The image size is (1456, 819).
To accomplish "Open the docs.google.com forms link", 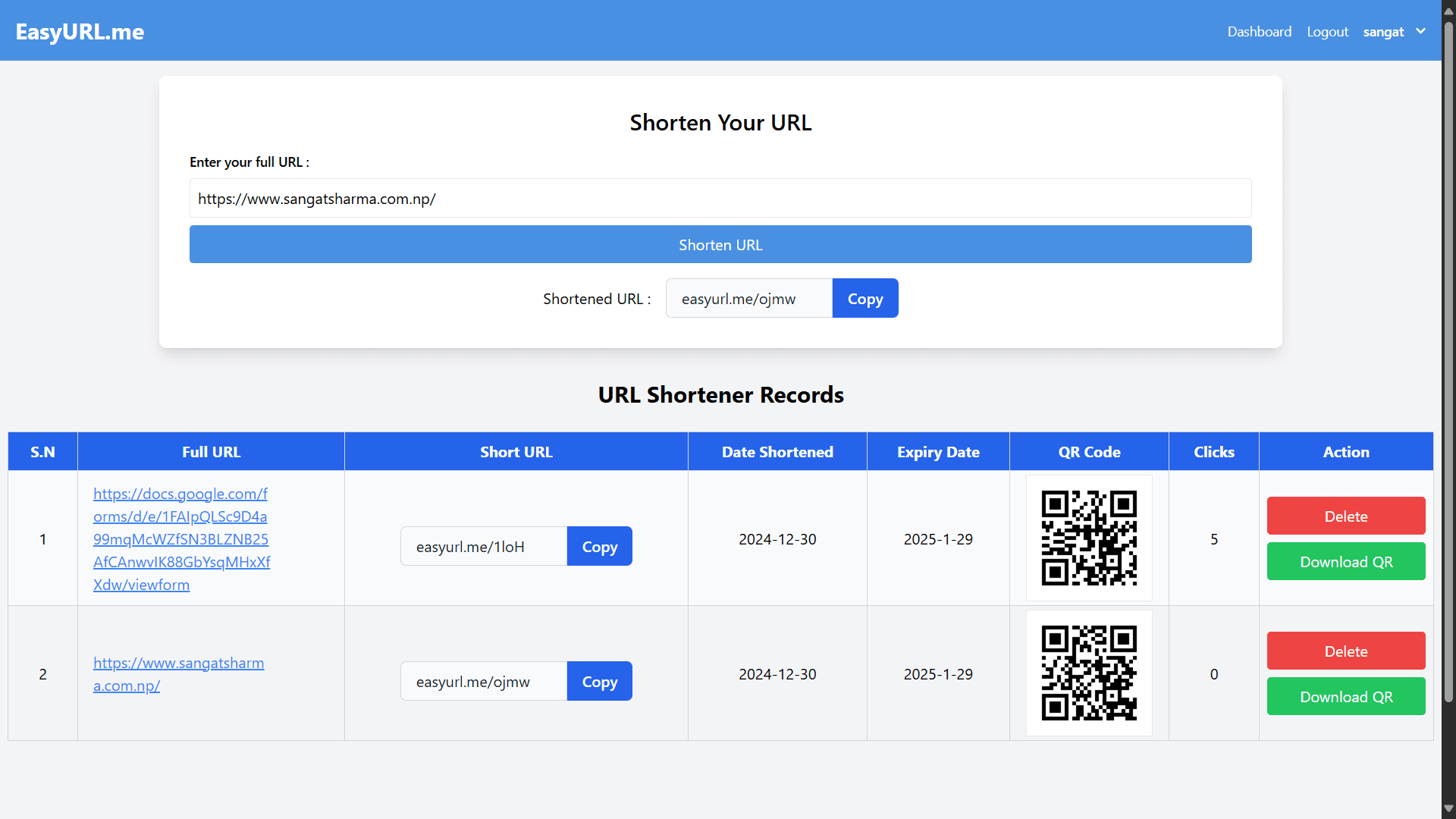I will pos(181,538).
